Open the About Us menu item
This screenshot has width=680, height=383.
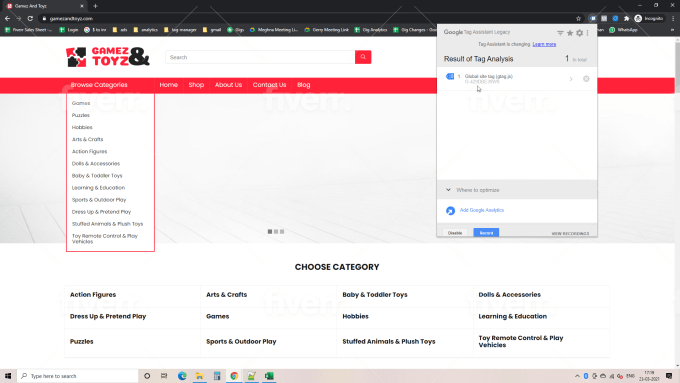coord(228,85)
